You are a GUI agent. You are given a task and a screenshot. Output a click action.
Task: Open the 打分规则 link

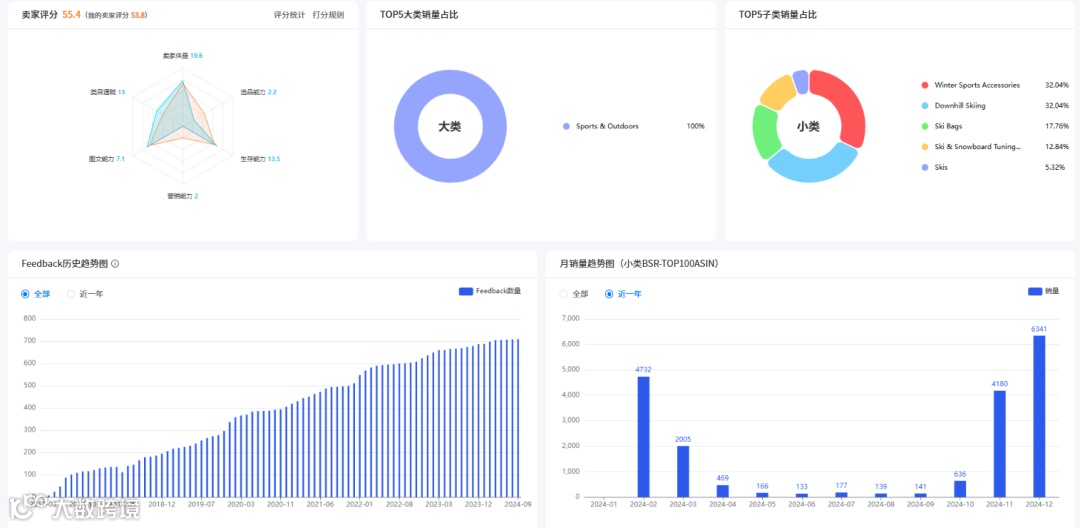tap(328, 14)
